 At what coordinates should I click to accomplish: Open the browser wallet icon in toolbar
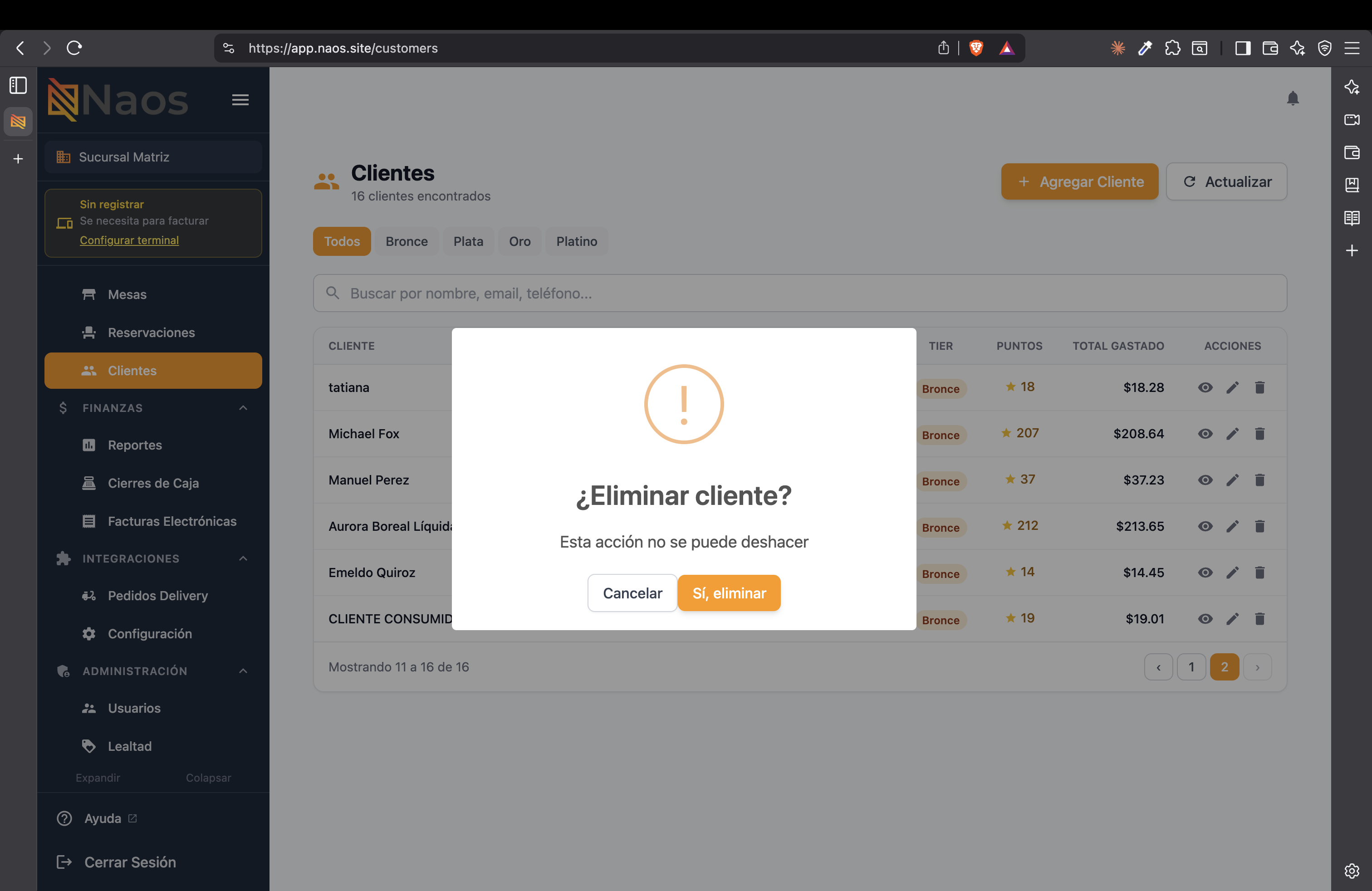(x=1270, y=48)
